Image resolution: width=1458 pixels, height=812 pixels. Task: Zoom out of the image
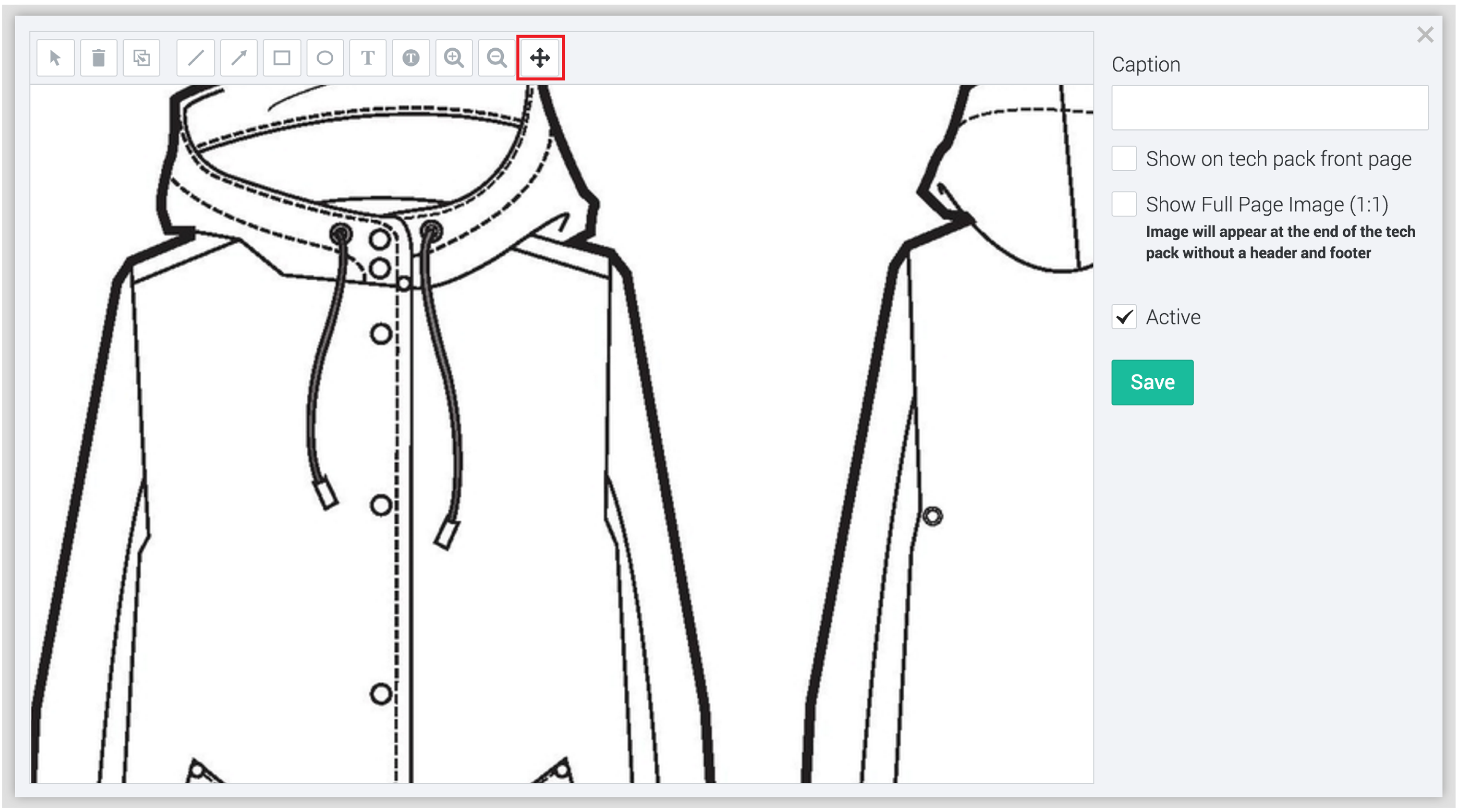[497, 57]
